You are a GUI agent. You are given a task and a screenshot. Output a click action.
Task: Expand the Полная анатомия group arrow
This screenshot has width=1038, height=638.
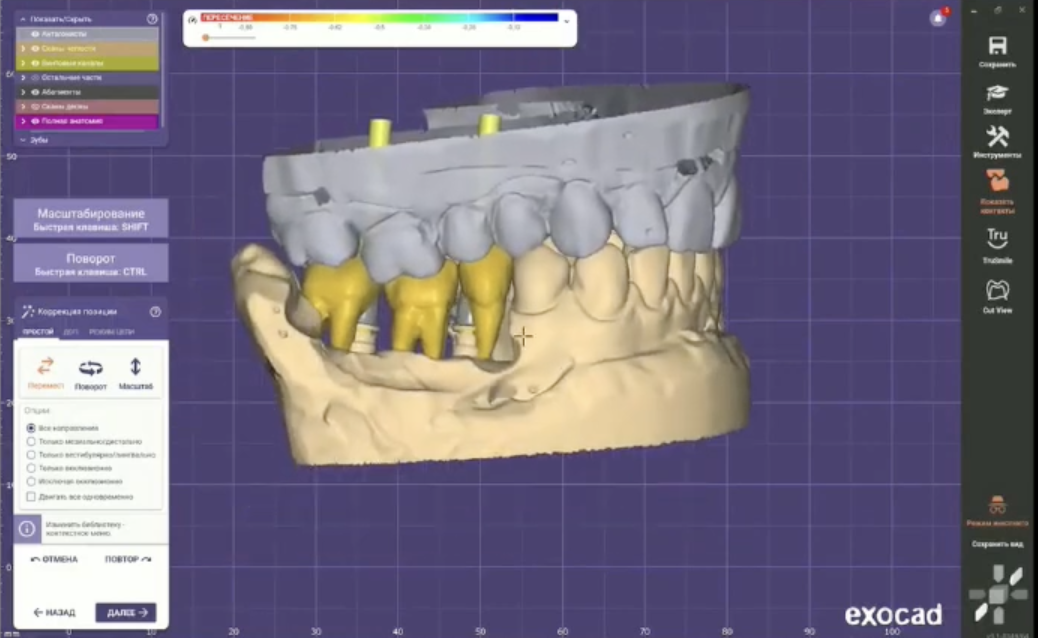[x=23, y=121]
